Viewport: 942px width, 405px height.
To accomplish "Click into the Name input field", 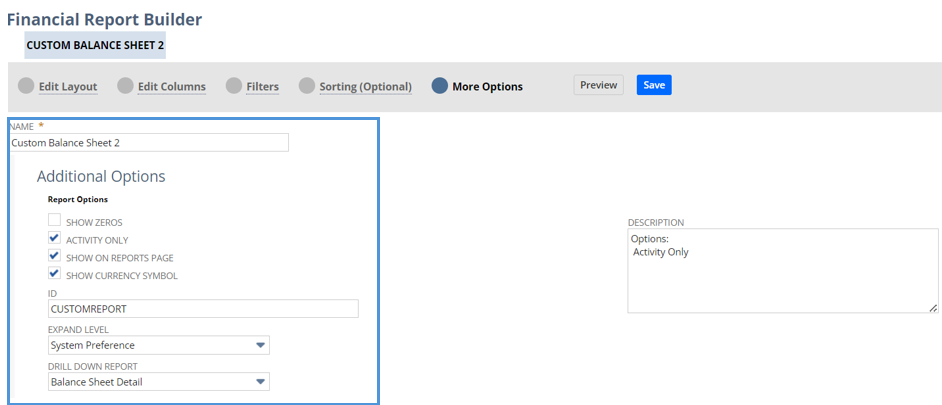I will point(149,143).
